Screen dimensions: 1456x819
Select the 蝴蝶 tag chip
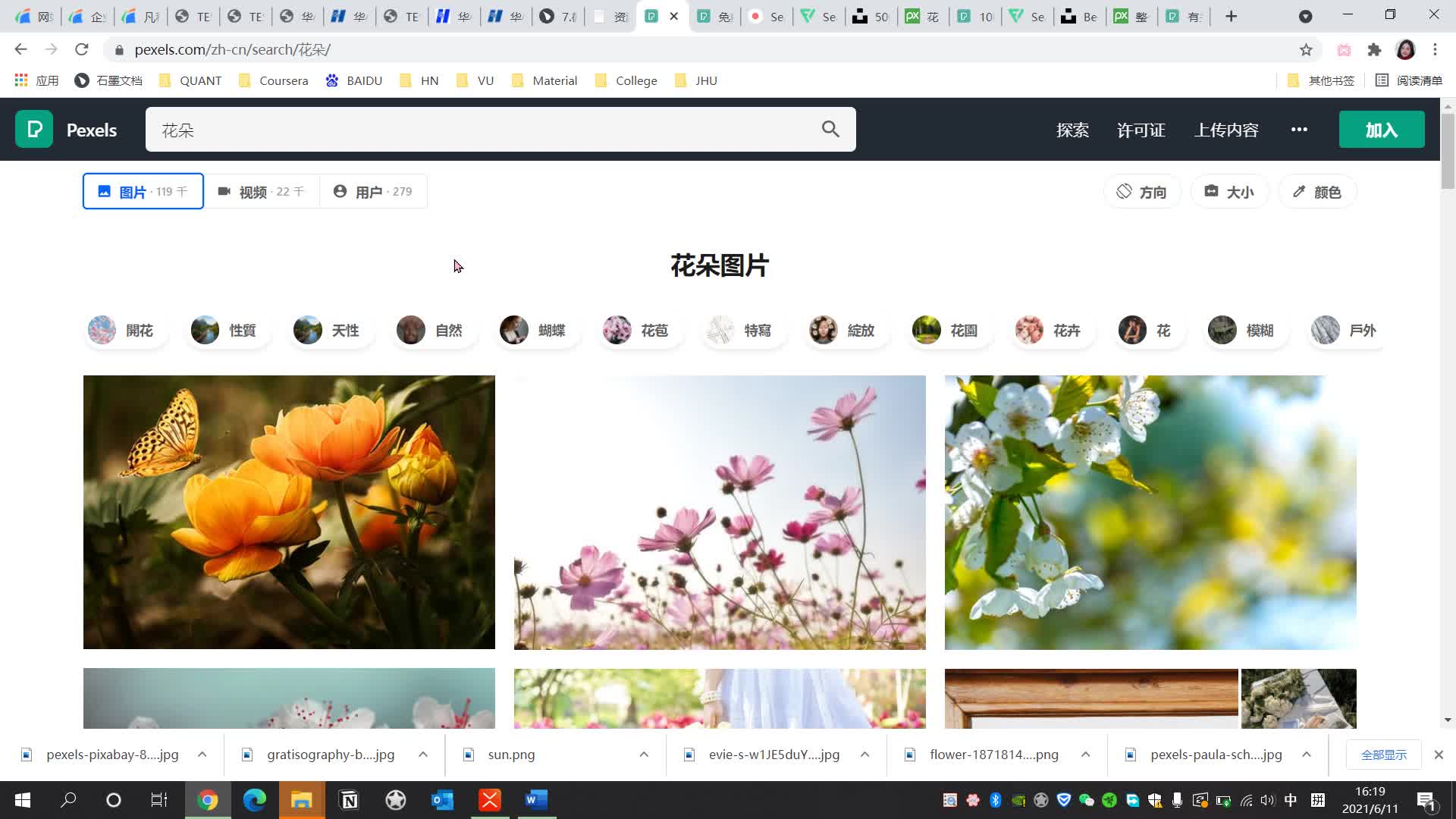537,331
